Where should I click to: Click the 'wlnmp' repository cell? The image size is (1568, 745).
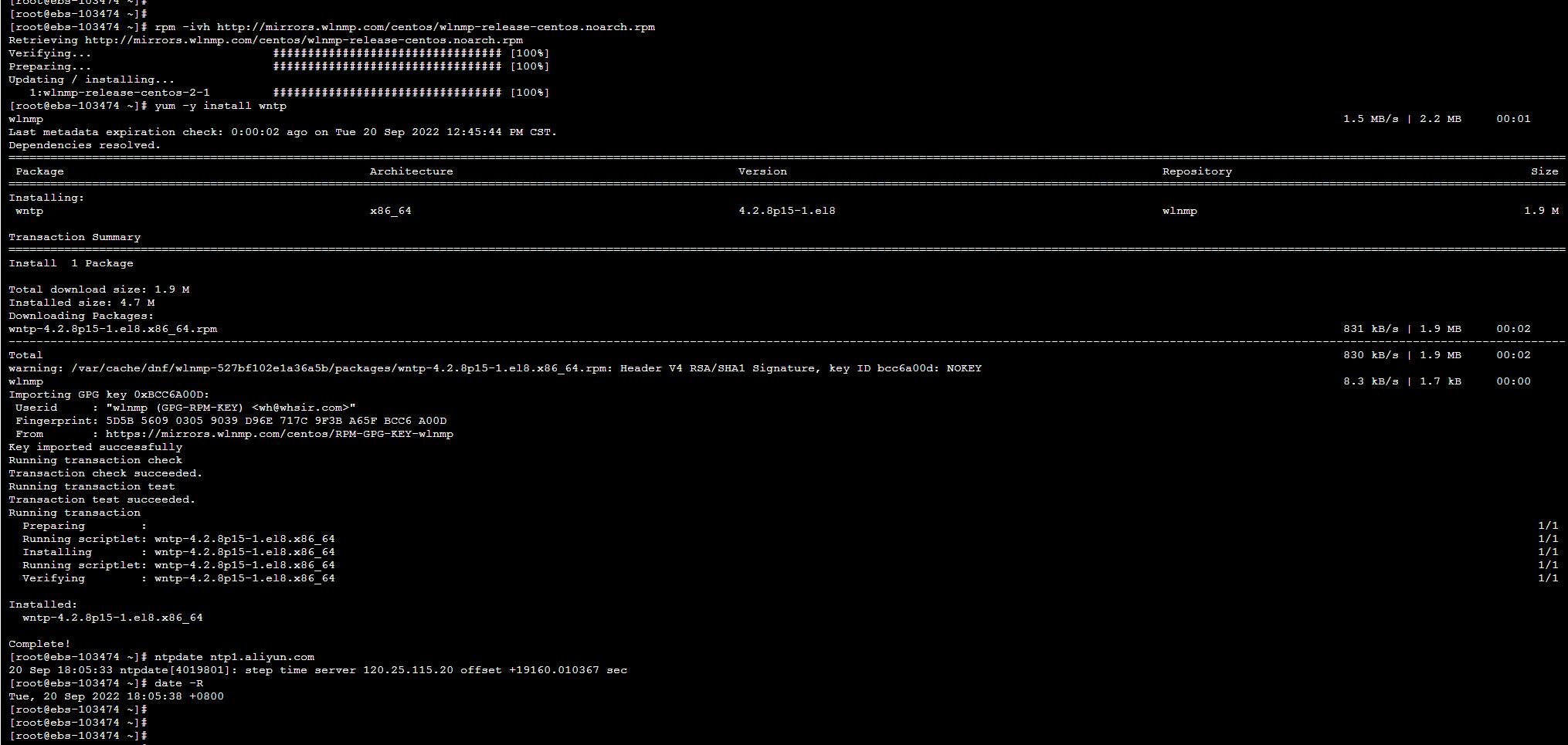[x=1179, y=211]
